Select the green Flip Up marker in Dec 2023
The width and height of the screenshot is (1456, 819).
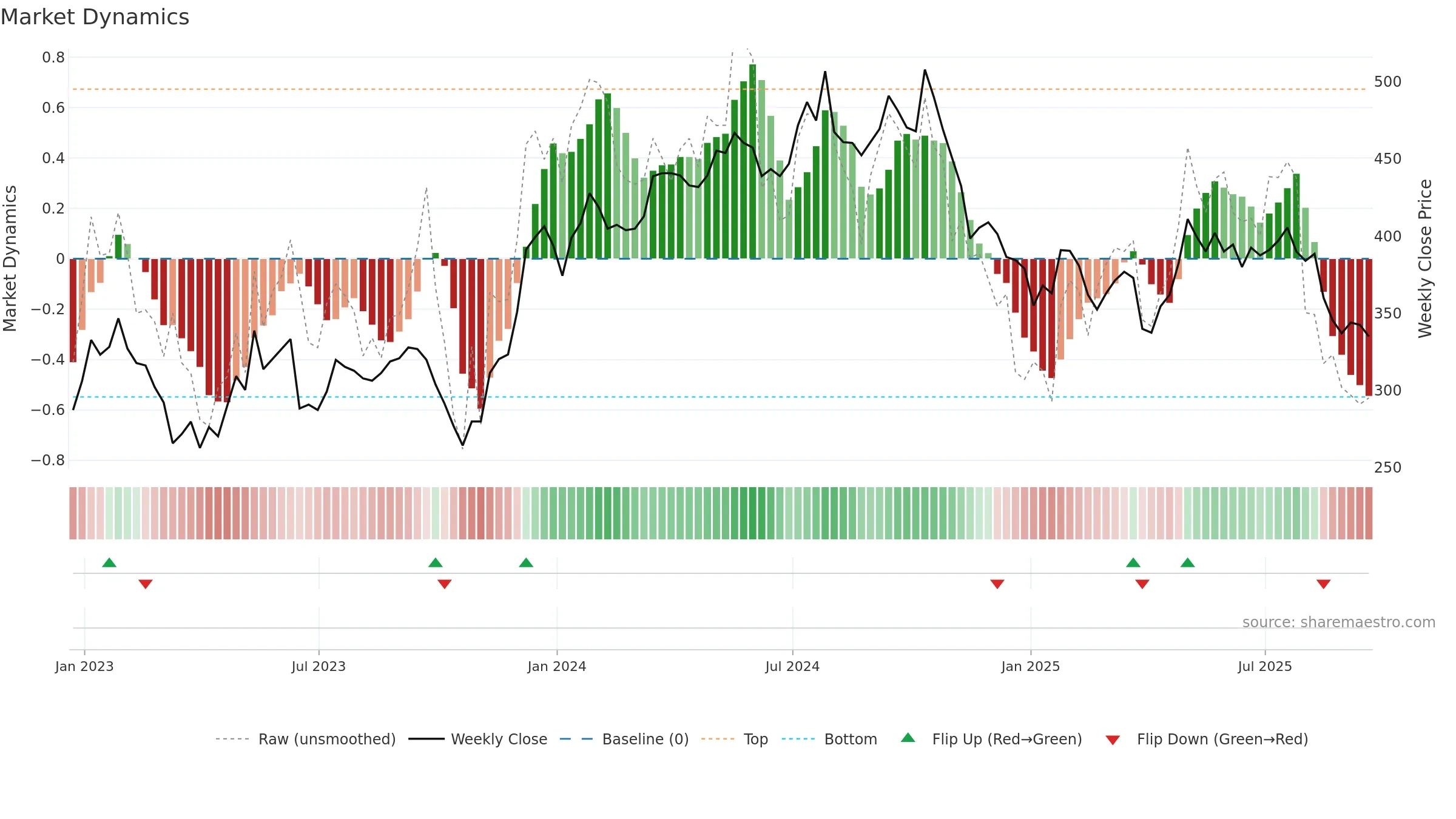click(x=526, y=562)
